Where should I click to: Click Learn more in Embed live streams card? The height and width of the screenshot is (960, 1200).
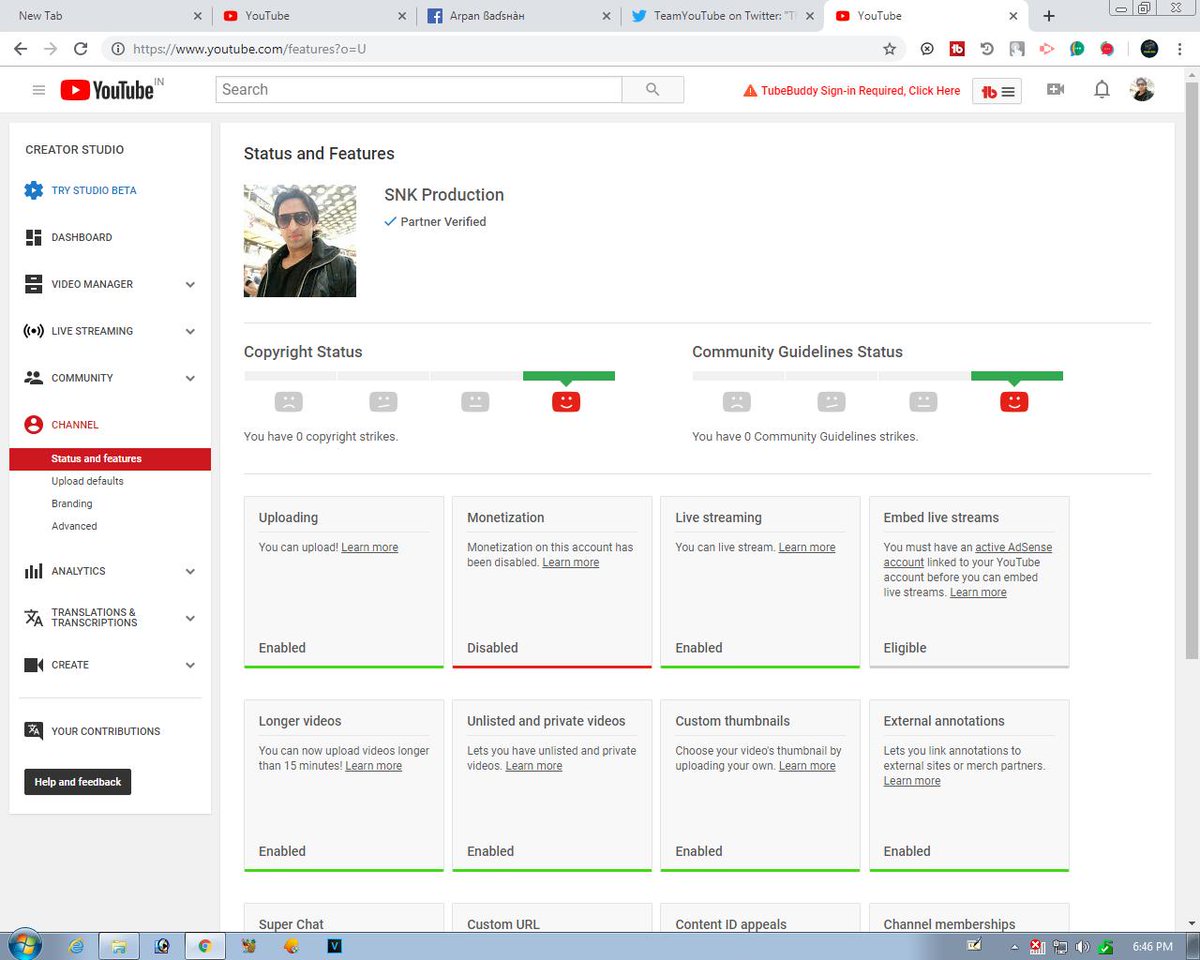coord(978,592)
